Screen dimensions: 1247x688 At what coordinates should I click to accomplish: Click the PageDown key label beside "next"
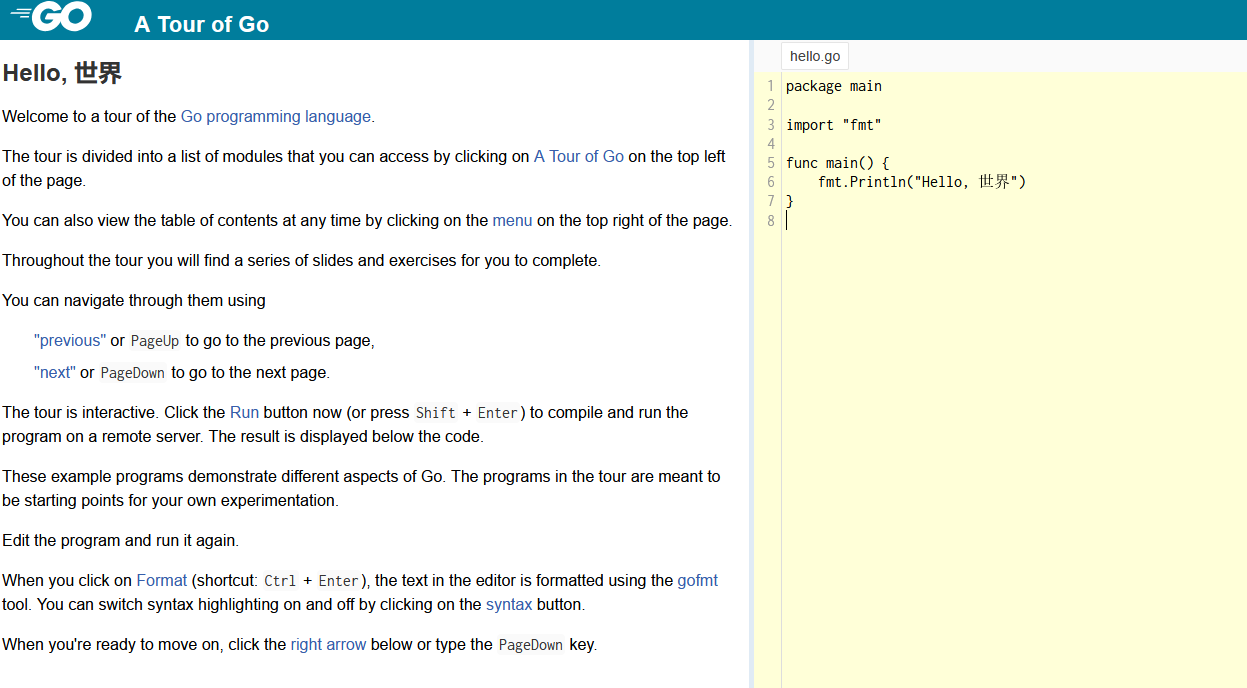pos(133,373)
